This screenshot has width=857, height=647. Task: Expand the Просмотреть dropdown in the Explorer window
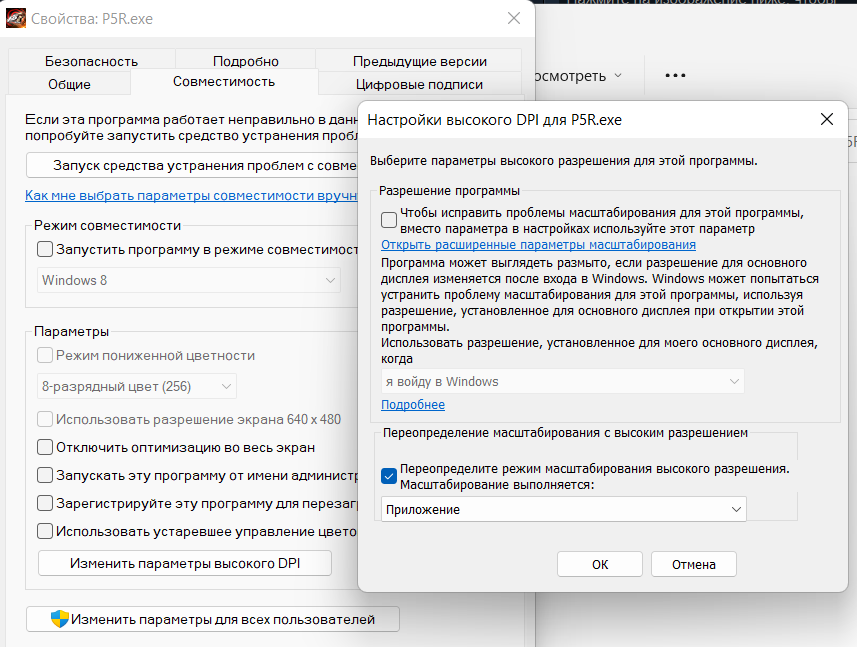coord(579,75)
